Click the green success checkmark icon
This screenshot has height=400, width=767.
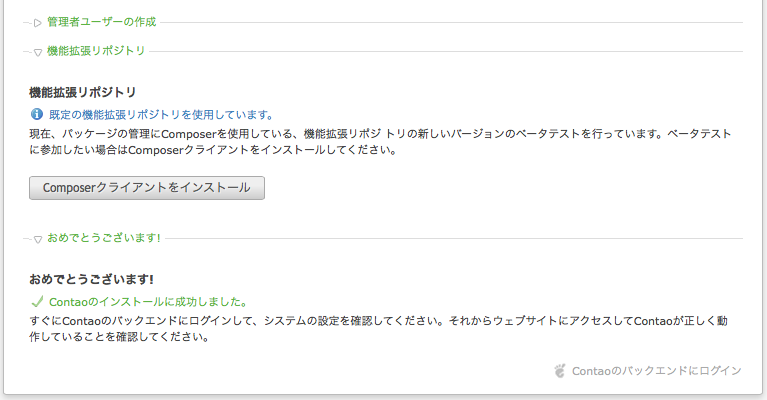37,301
